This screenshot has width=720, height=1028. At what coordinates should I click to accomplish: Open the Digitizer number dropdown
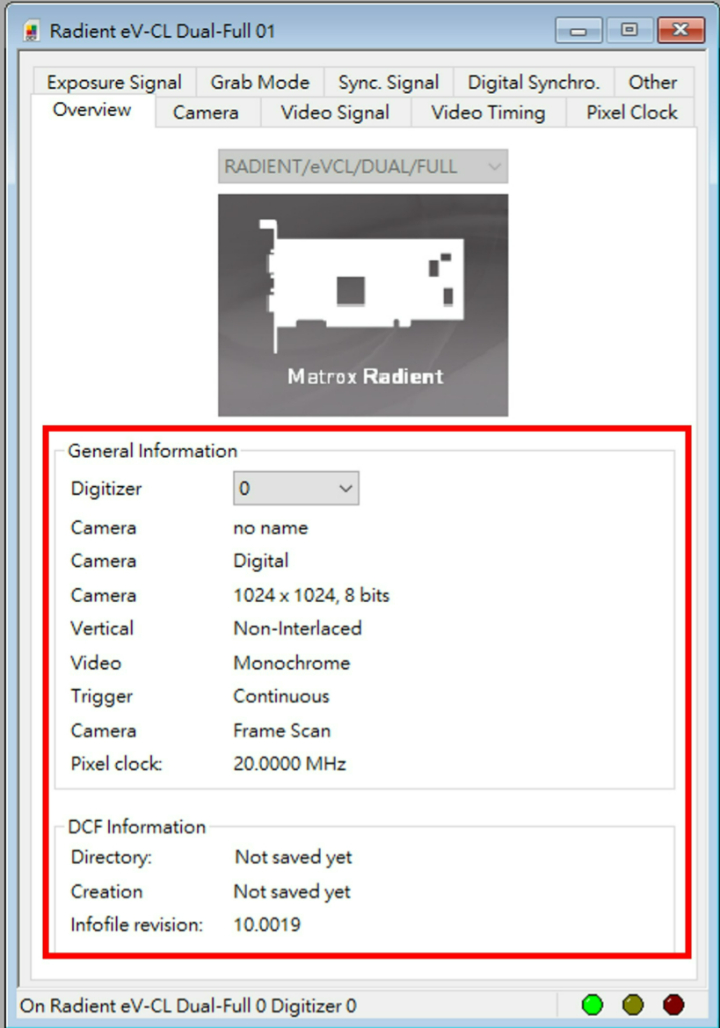point(296,489)
